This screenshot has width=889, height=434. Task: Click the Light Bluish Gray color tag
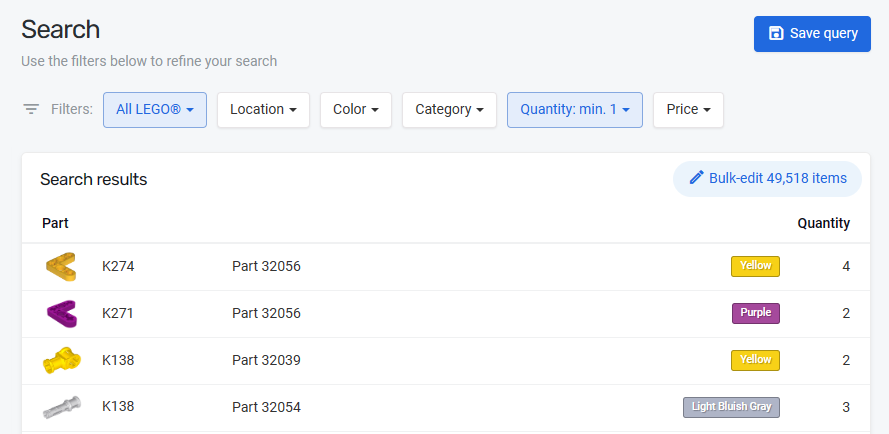click(x=730, y=407)
